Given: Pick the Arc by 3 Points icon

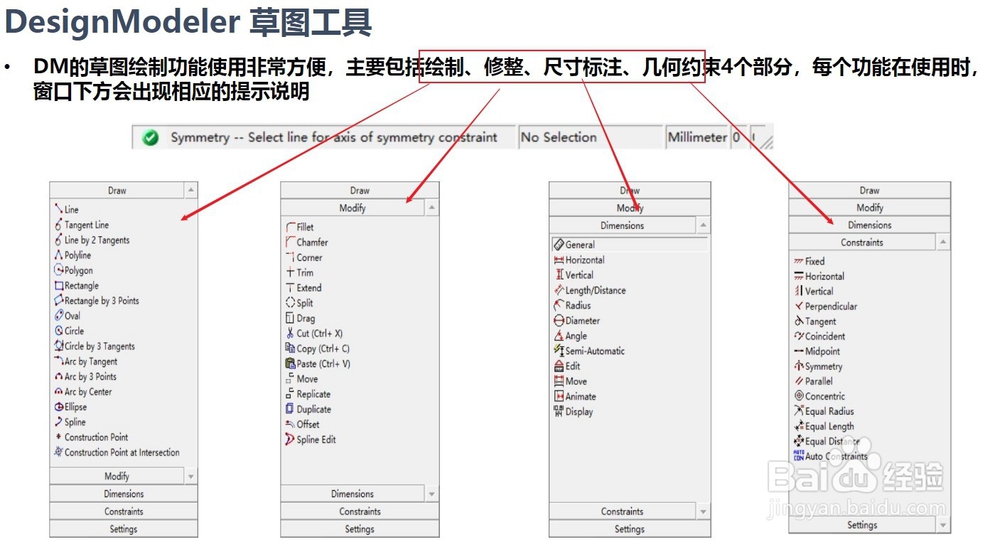Looking at the screenshot, I should [x=58, y=376].
